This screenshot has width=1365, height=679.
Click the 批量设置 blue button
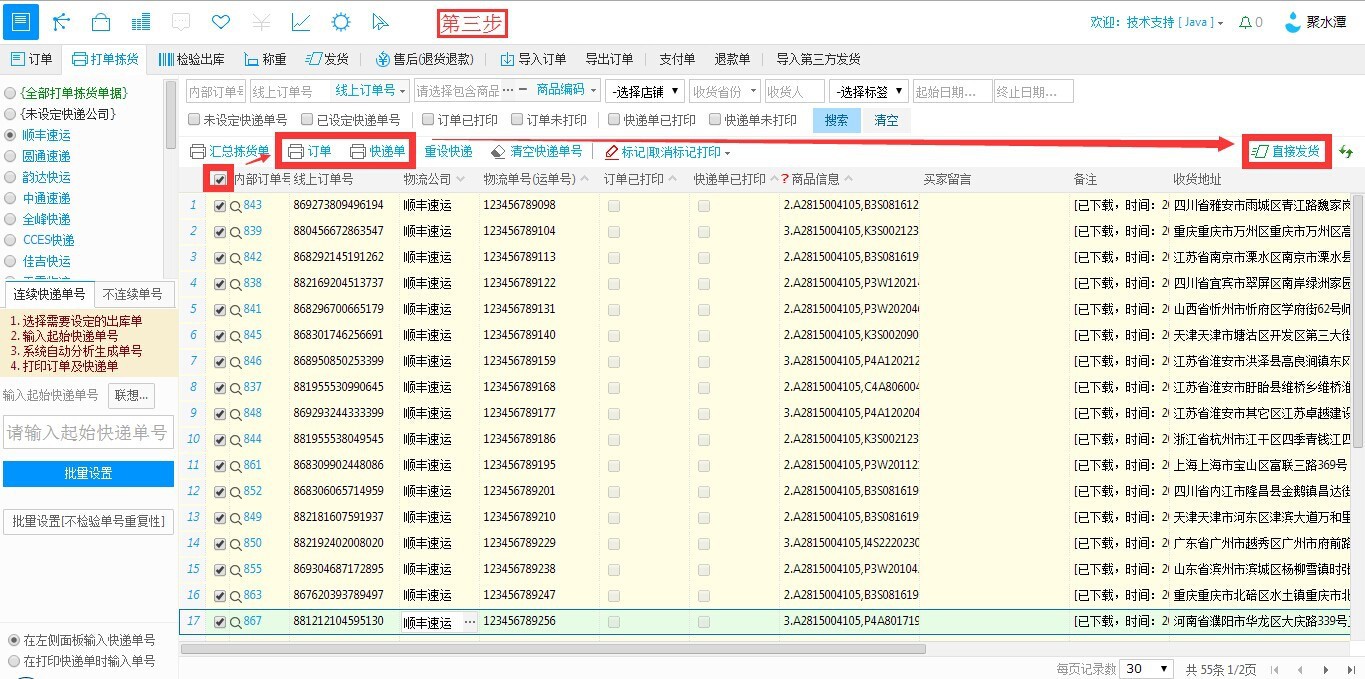point(88,473)
